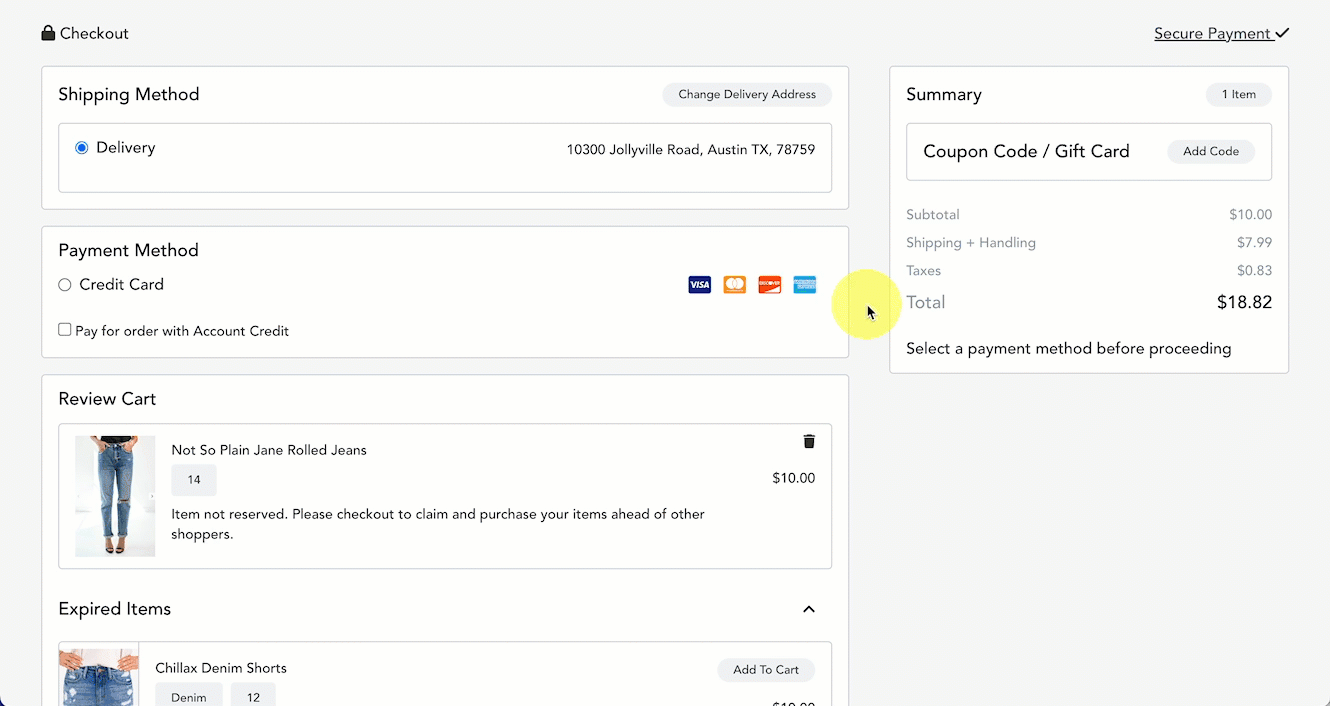Image resolution: width=1330 pixels, height=706 pixels.
Task: Collapse the Expired Items section
Action: coord(809,609)
